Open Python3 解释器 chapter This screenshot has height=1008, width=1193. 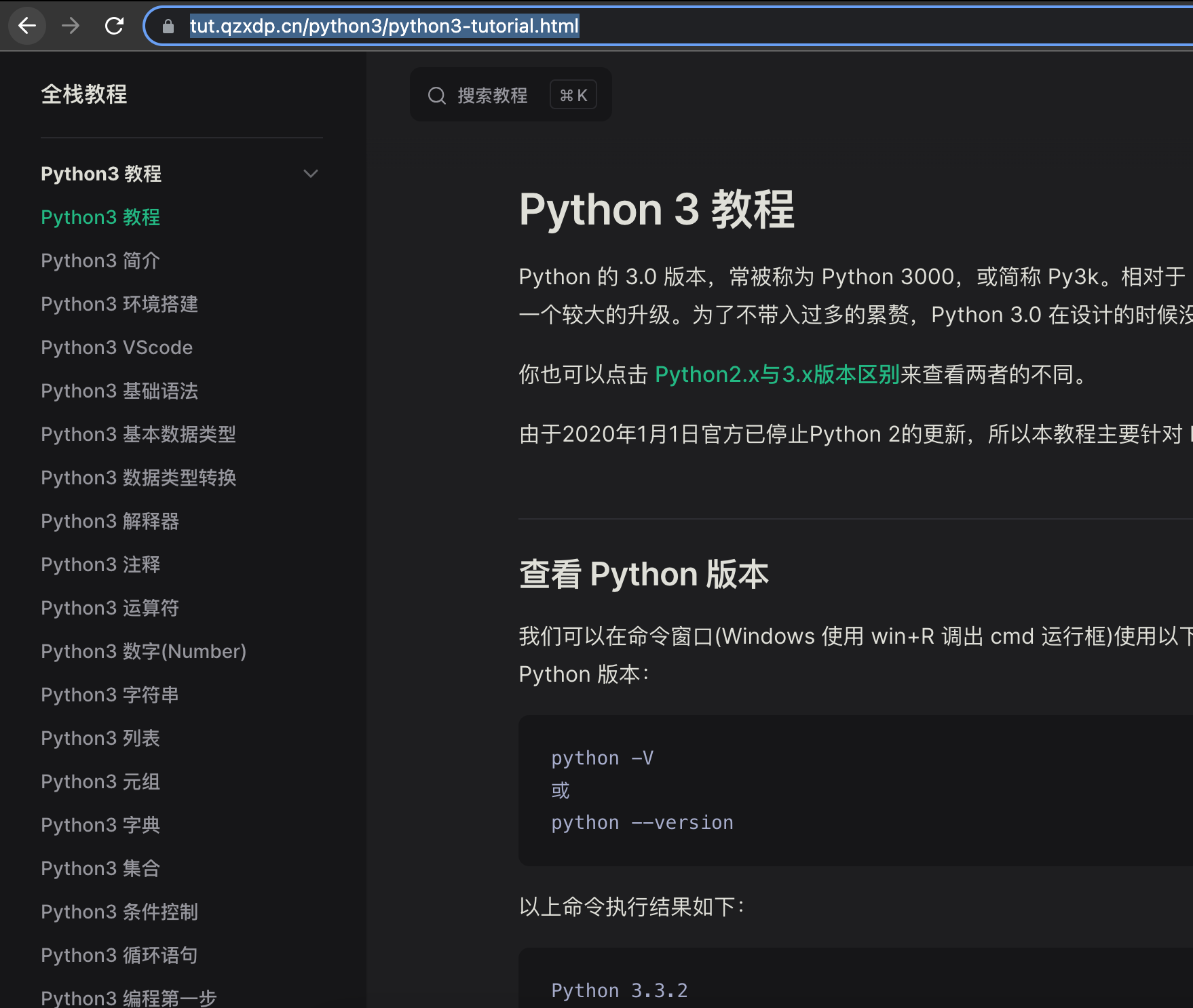coord(110,521)
